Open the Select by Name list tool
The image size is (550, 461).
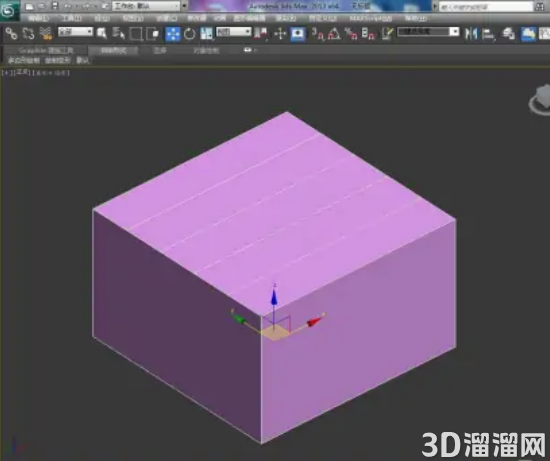(x=119, y=34)
